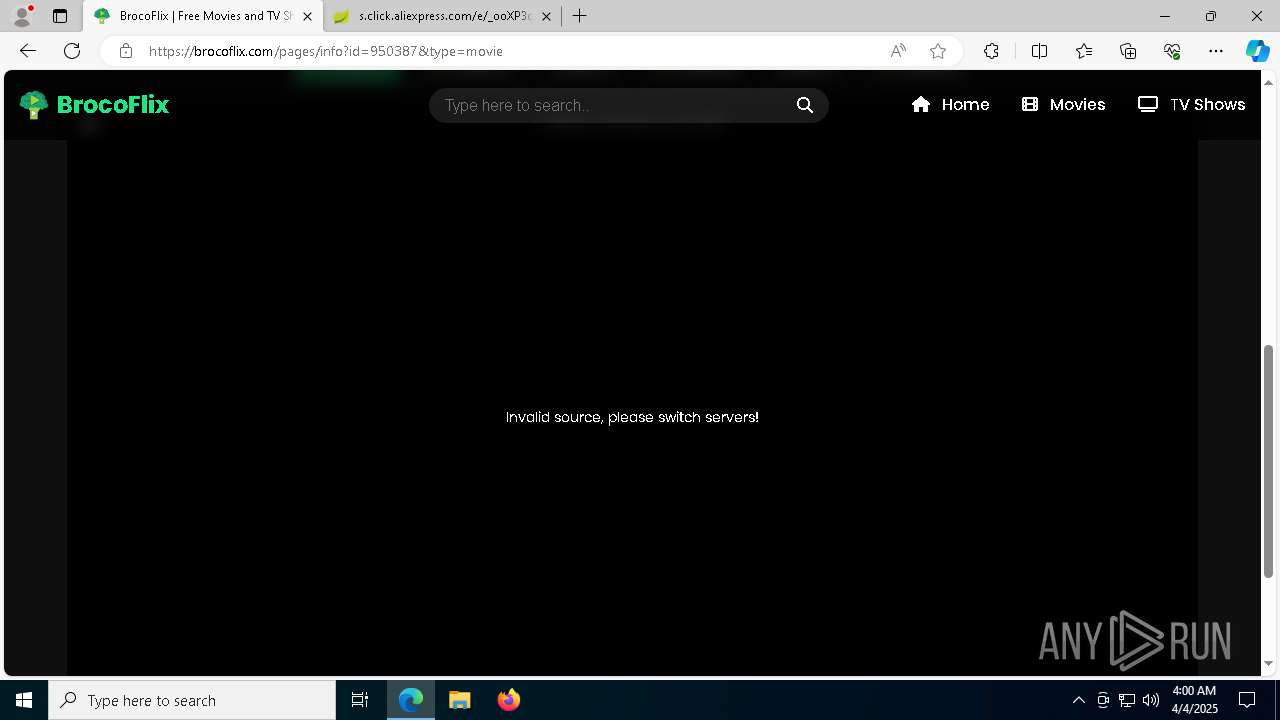Open File Explorer from taskbar

tap(460, 700)
